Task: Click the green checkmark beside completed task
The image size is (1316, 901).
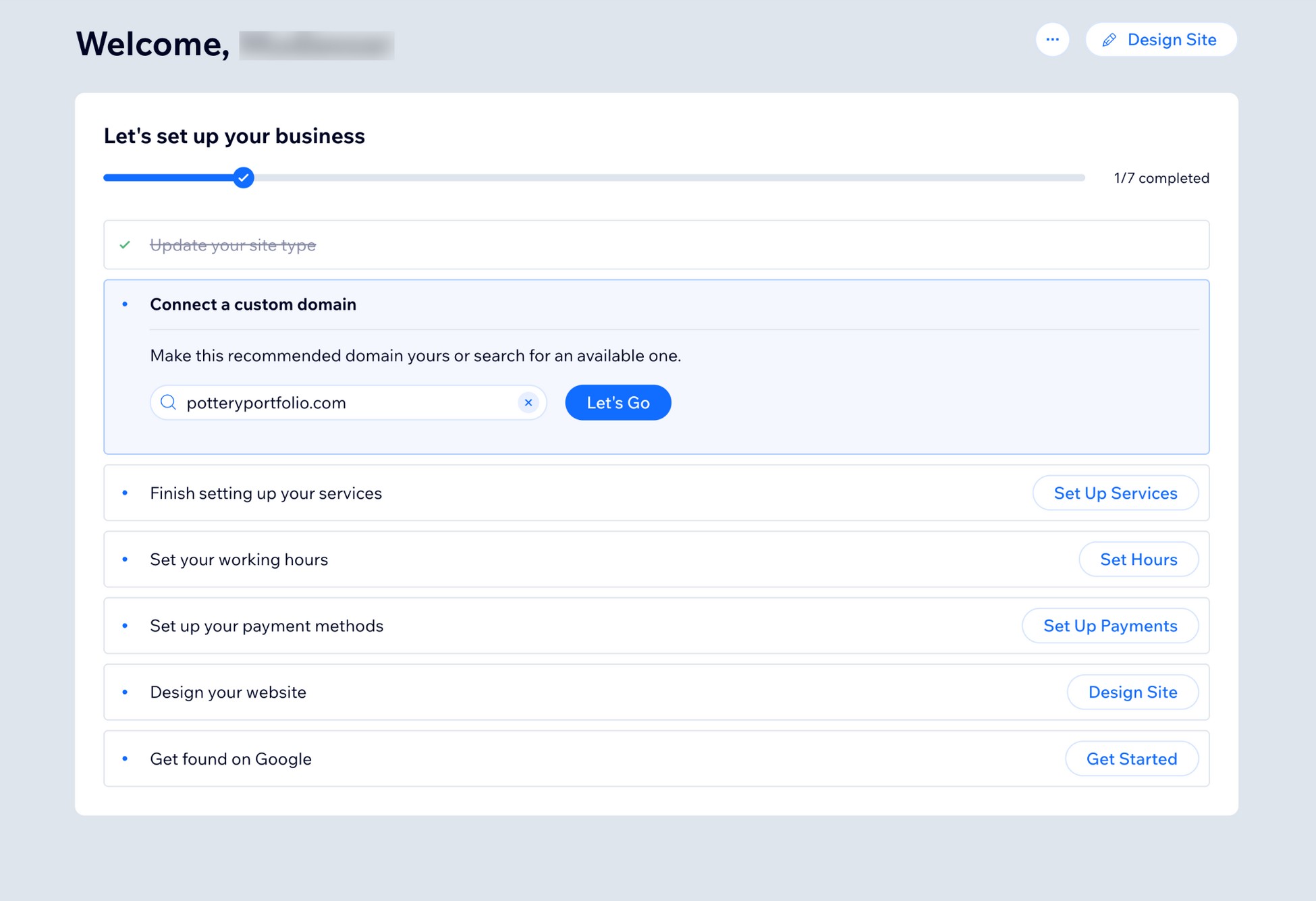Action: coord(124,244)
